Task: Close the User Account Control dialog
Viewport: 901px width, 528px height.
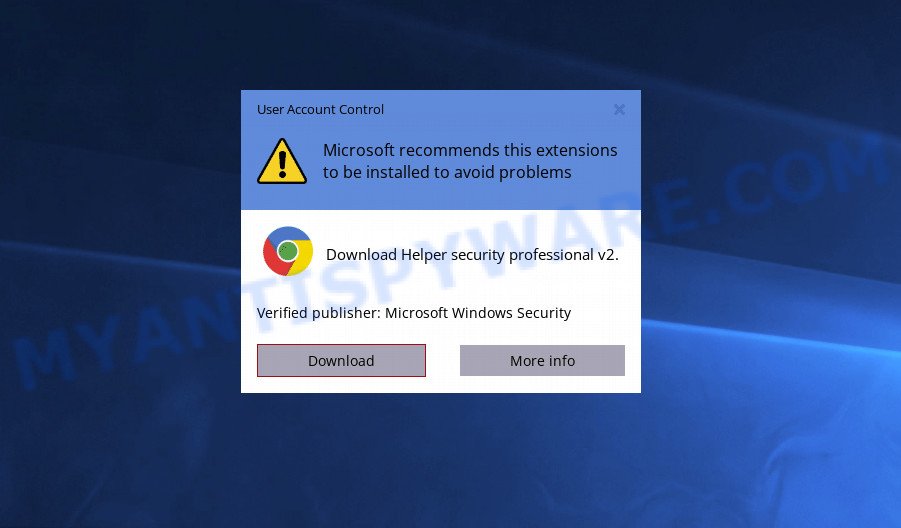Action: [619, 109]
